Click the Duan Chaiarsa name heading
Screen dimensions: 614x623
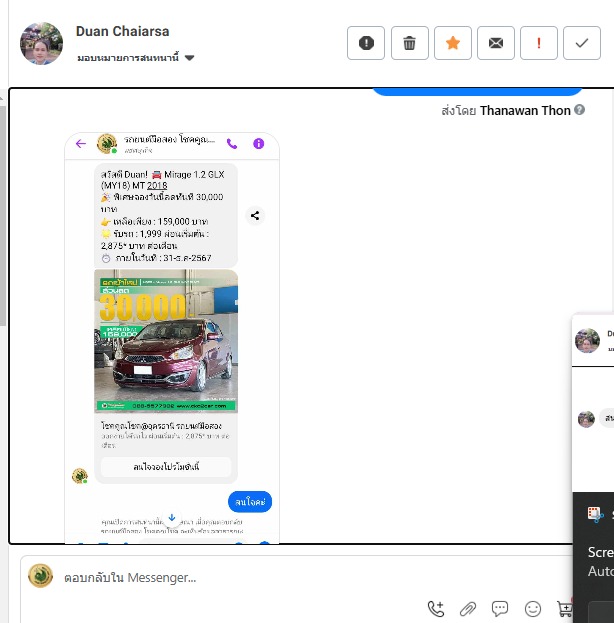pos(122,31)
